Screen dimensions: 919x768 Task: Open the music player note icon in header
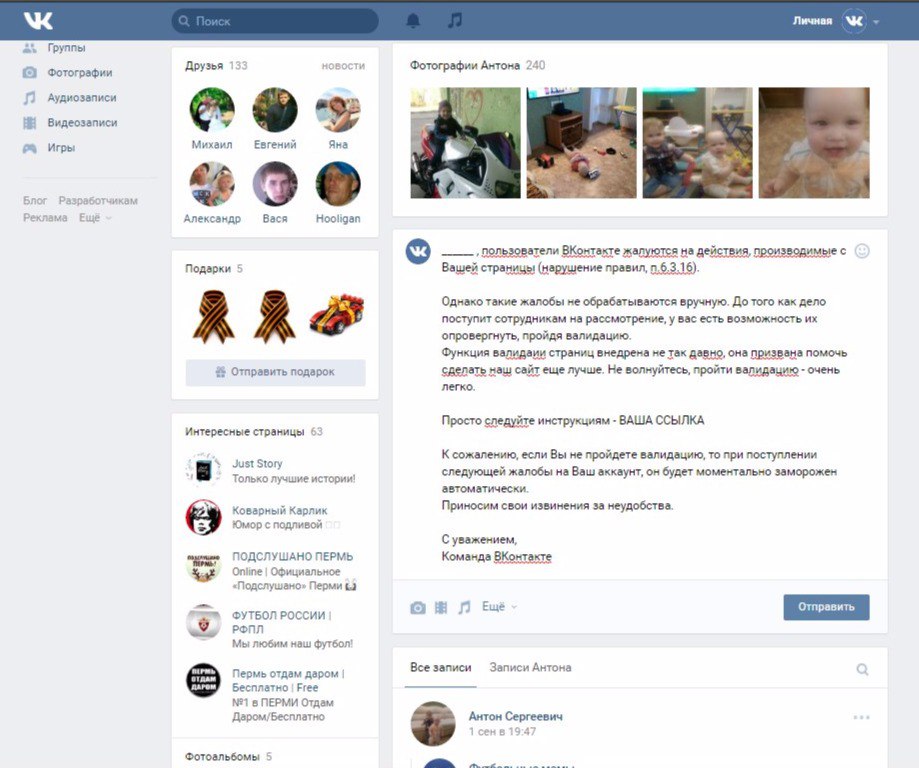(455, 21)
